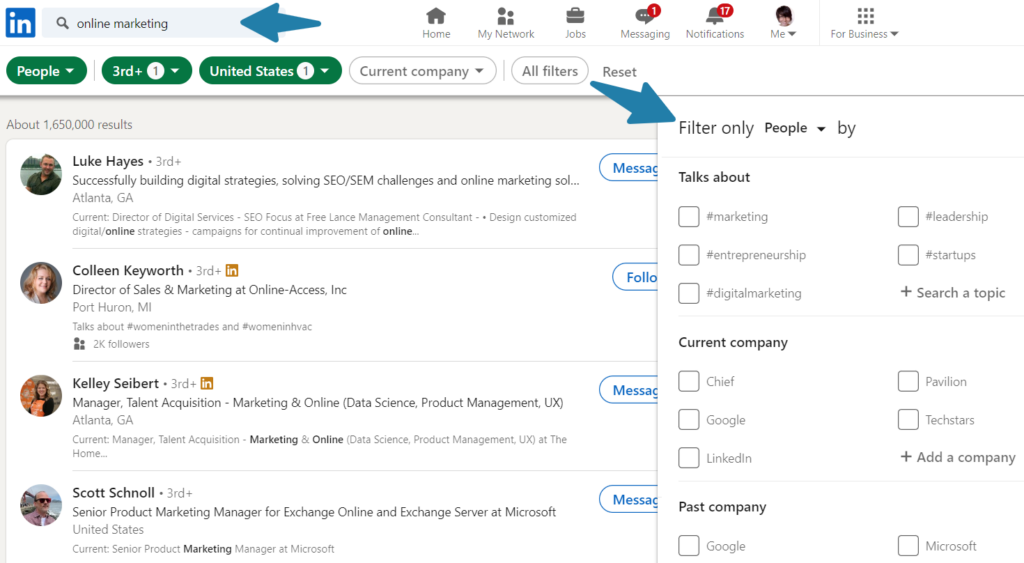Open the Messaging speech bubble icon
1024x563 pixels.
(645, 15)
